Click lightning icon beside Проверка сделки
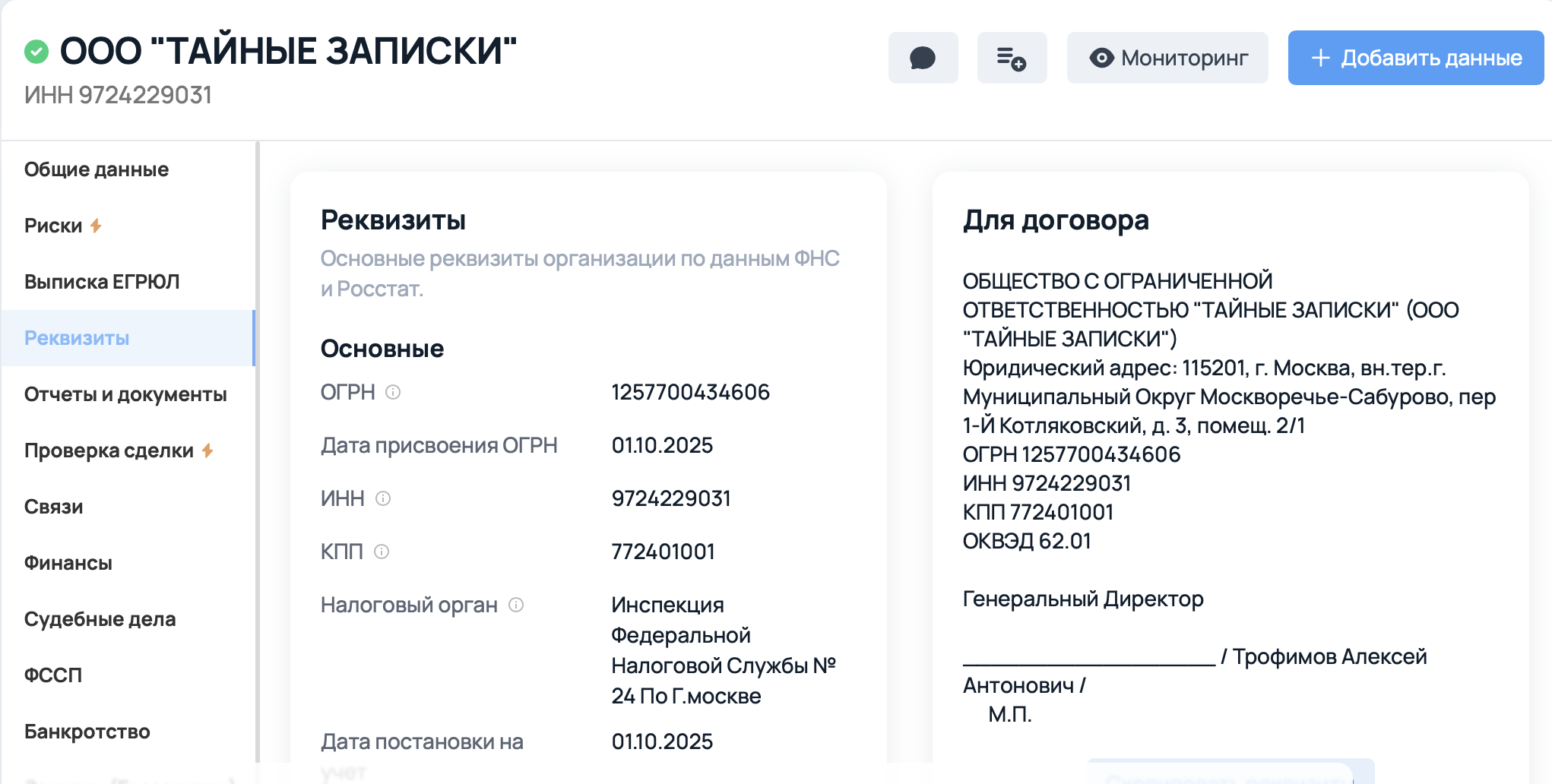 tap(207, 450)
